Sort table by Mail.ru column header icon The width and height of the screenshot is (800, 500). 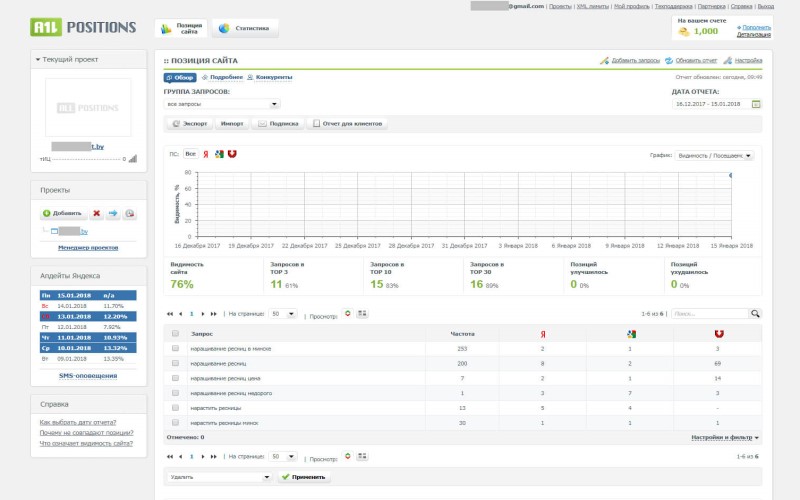[719, 334]
